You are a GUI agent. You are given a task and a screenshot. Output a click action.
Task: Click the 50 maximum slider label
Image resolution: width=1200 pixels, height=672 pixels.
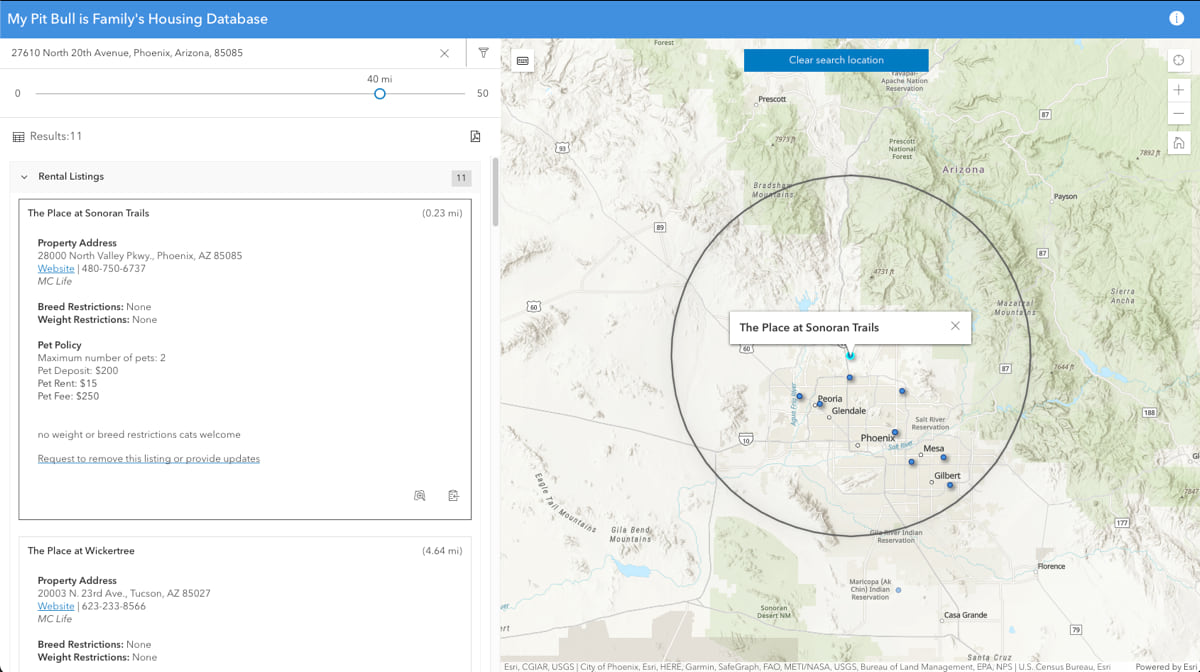coord(483,94)
